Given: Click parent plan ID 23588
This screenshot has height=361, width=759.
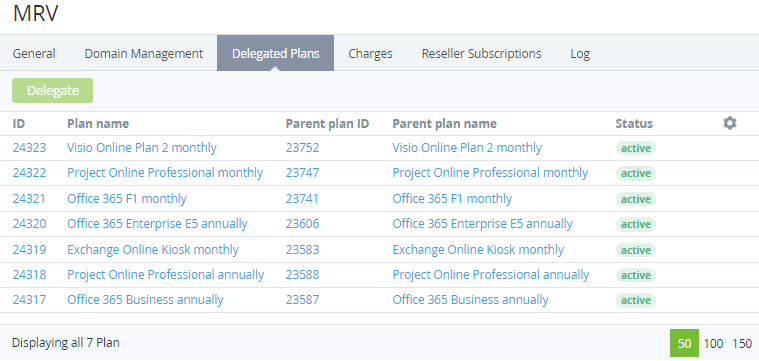Looking at the screenshot, I should click(302, 275).
